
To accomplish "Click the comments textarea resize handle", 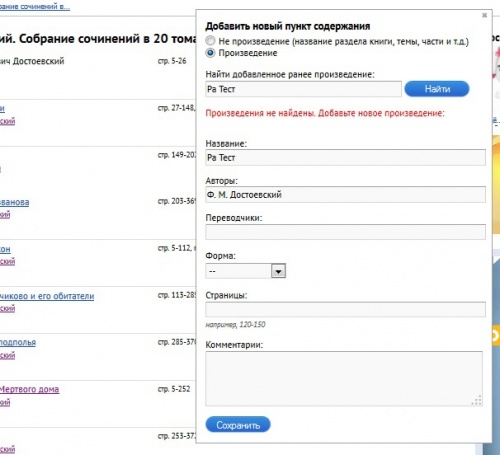I will tap(477, 400).
